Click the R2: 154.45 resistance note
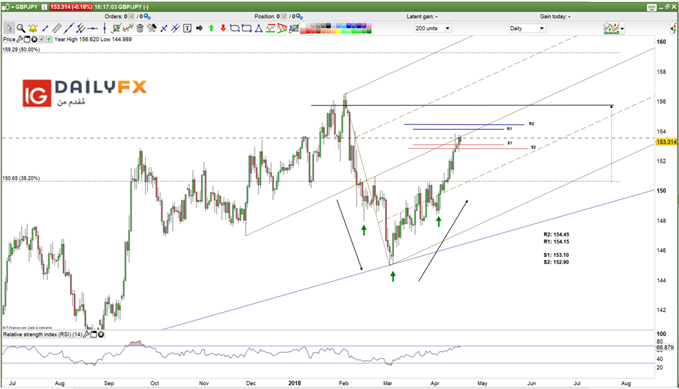The height and width of the screenshot is (389, 679). [x=556, y=235]
